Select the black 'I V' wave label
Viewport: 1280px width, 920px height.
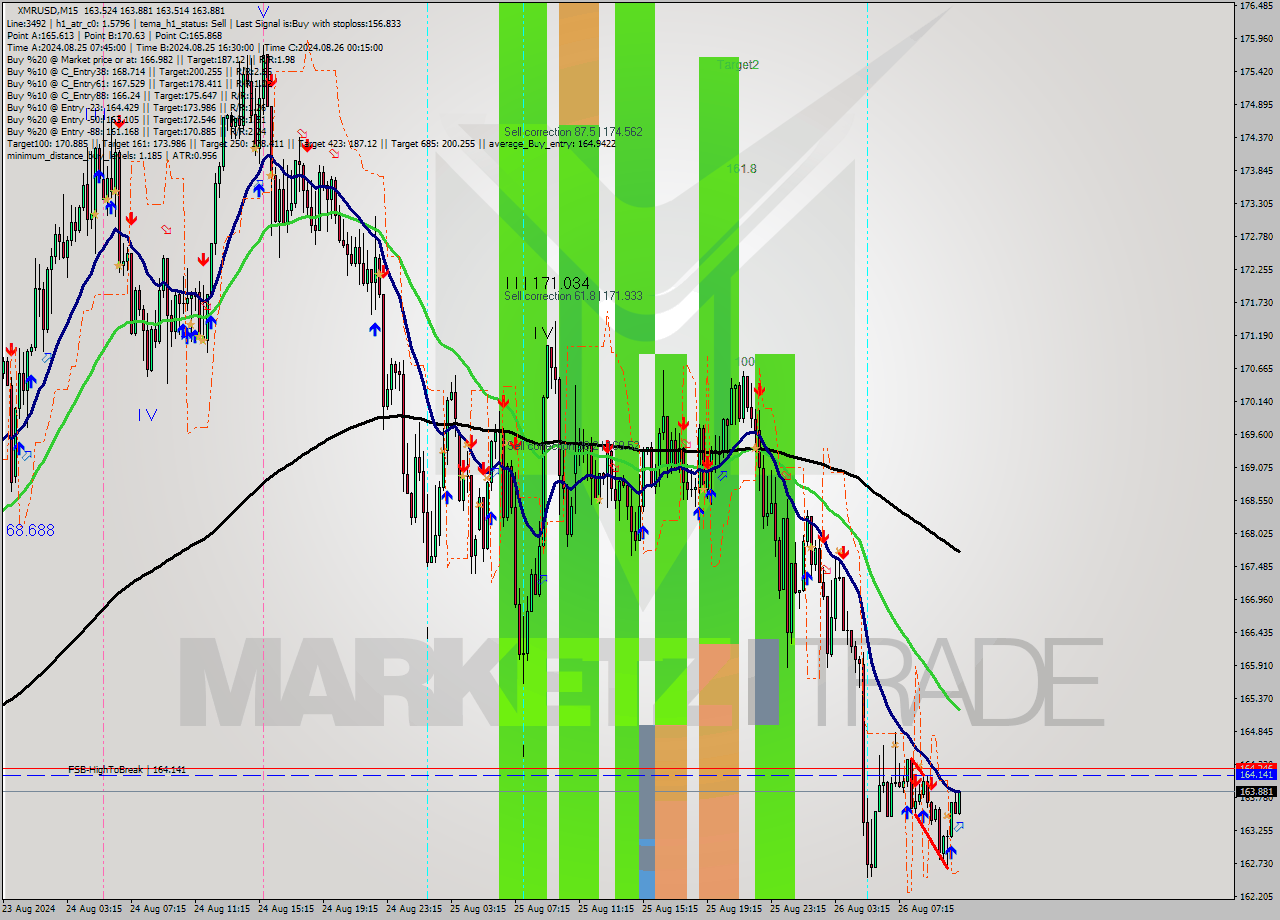543,332
